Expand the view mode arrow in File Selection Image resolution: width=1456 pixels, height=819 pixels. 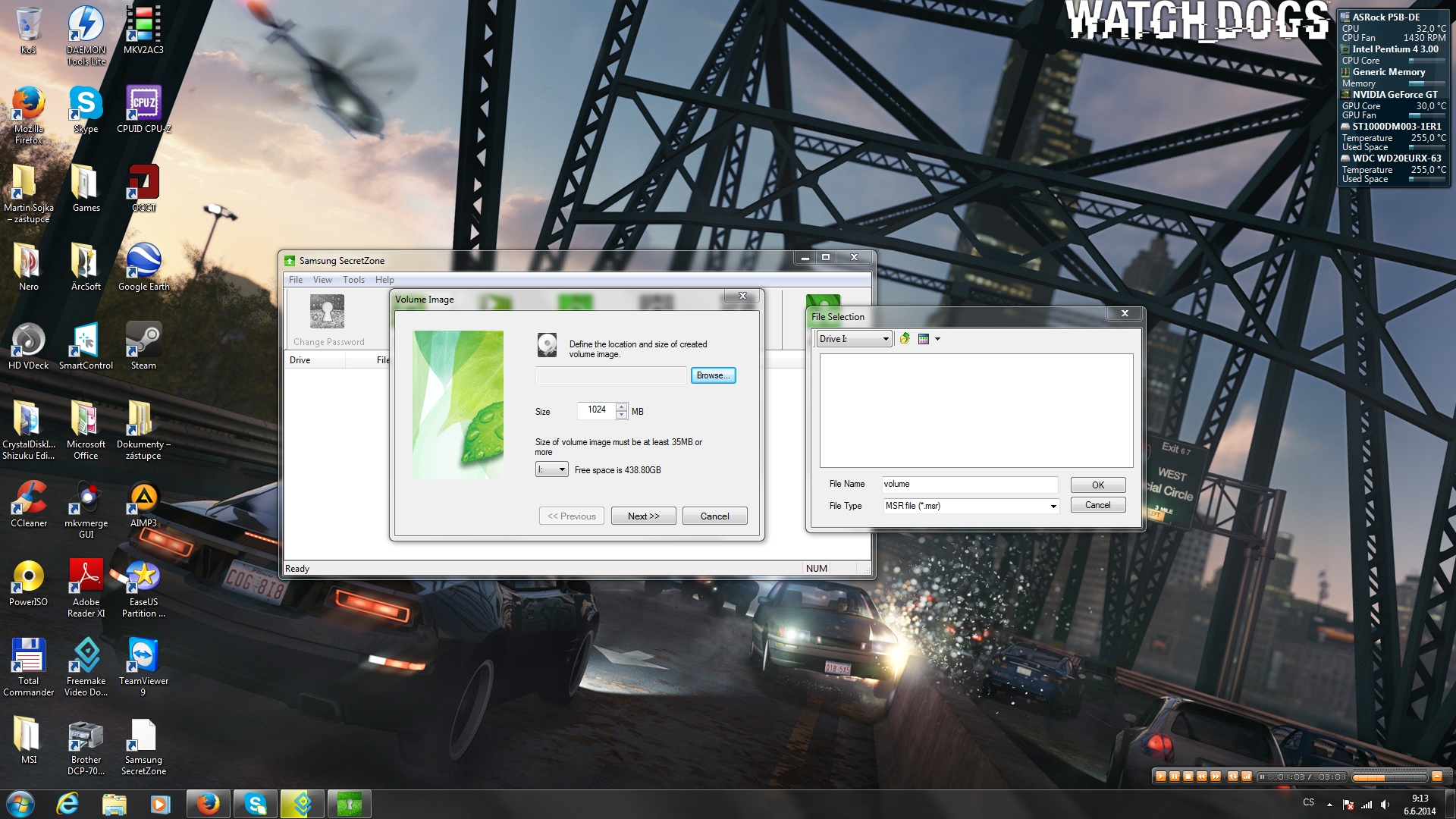(937, 339)
